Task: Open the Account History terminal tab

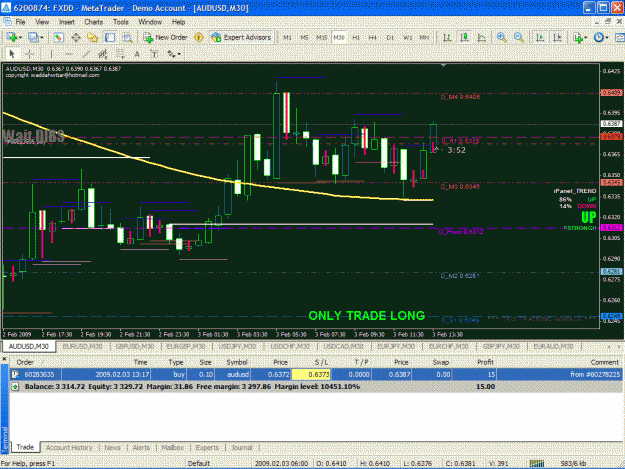Action: tap(69, 447)
